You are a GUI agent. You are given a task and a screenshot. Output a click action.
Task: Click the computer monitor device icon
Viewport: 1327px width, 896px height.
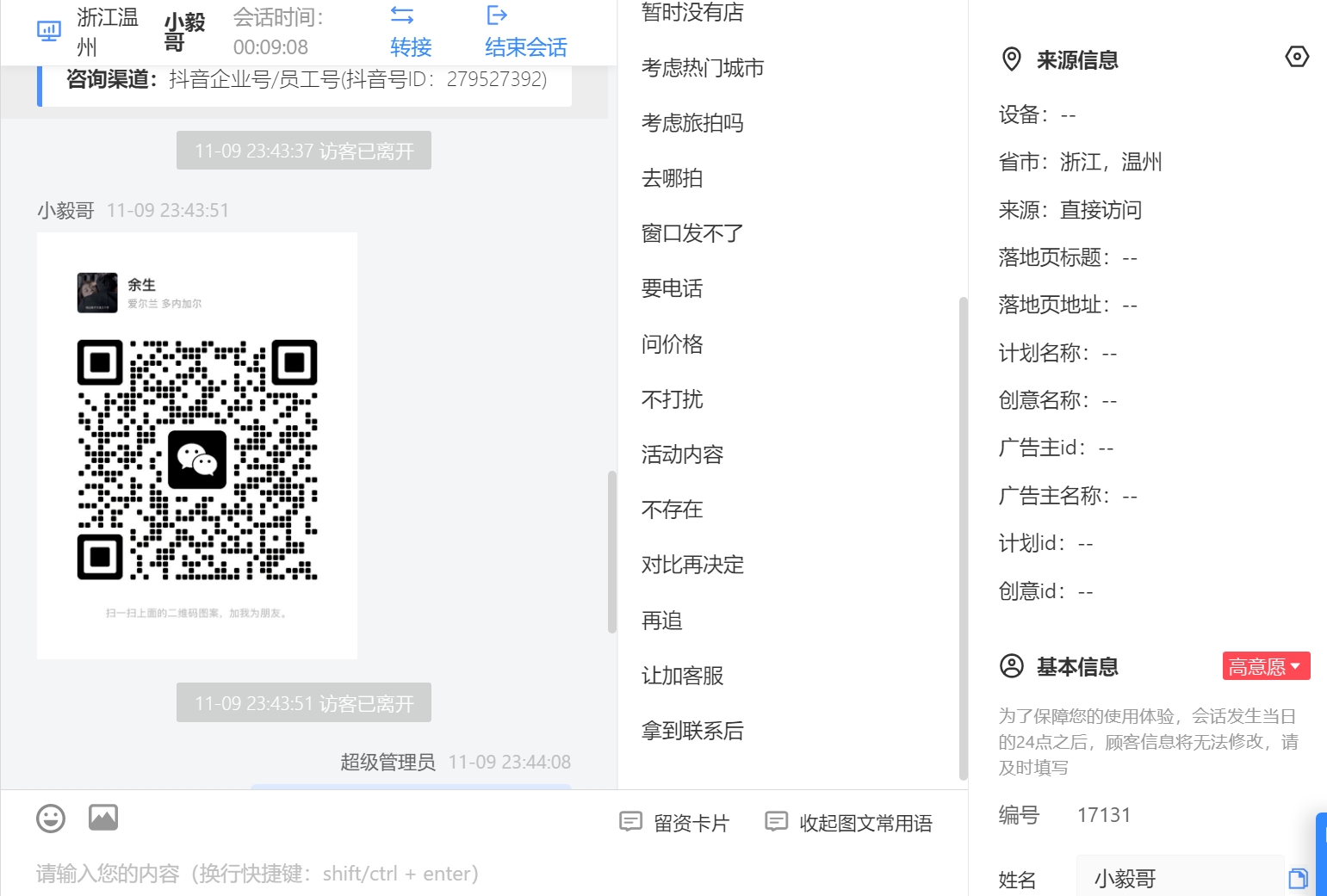(x=49, y=32)
